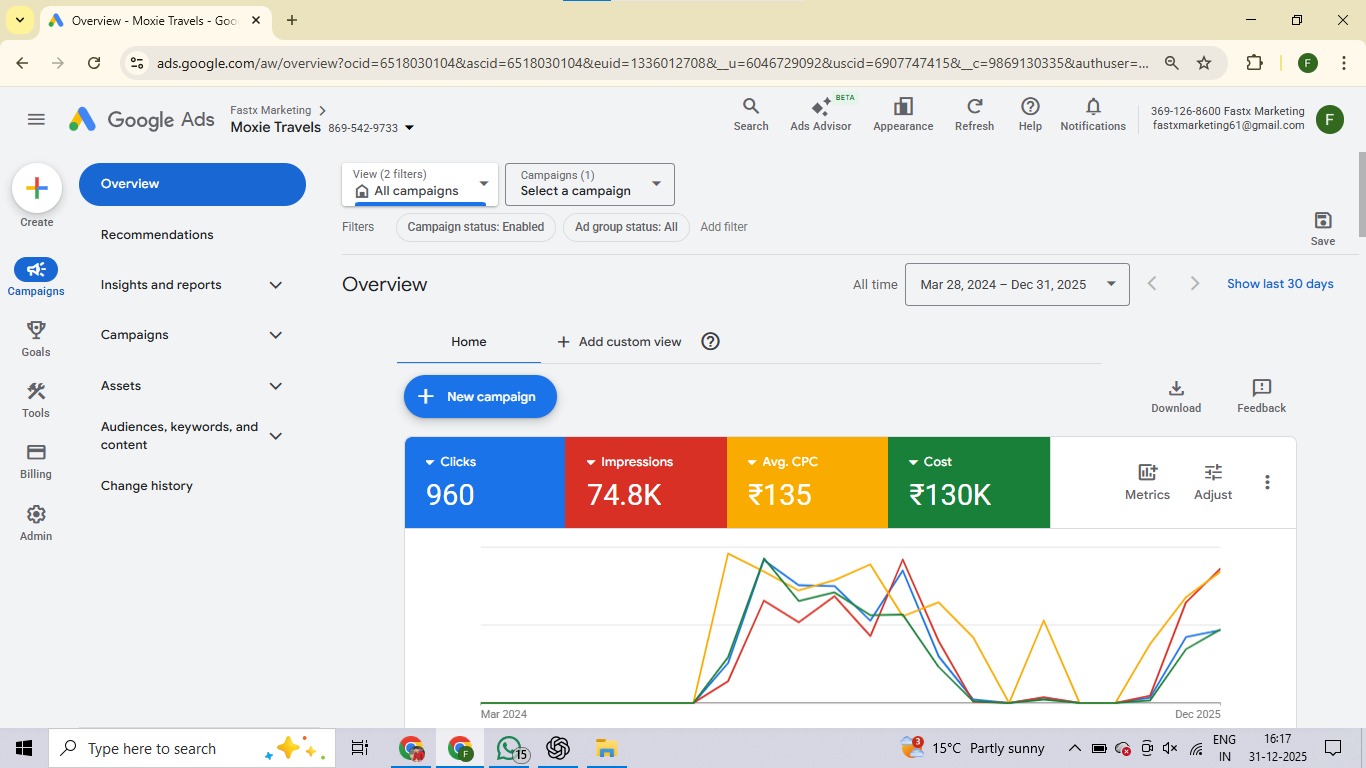This screenshot has width=1366, height=768.
Task: Download the overview report
Action: [x=1175, y=393]
